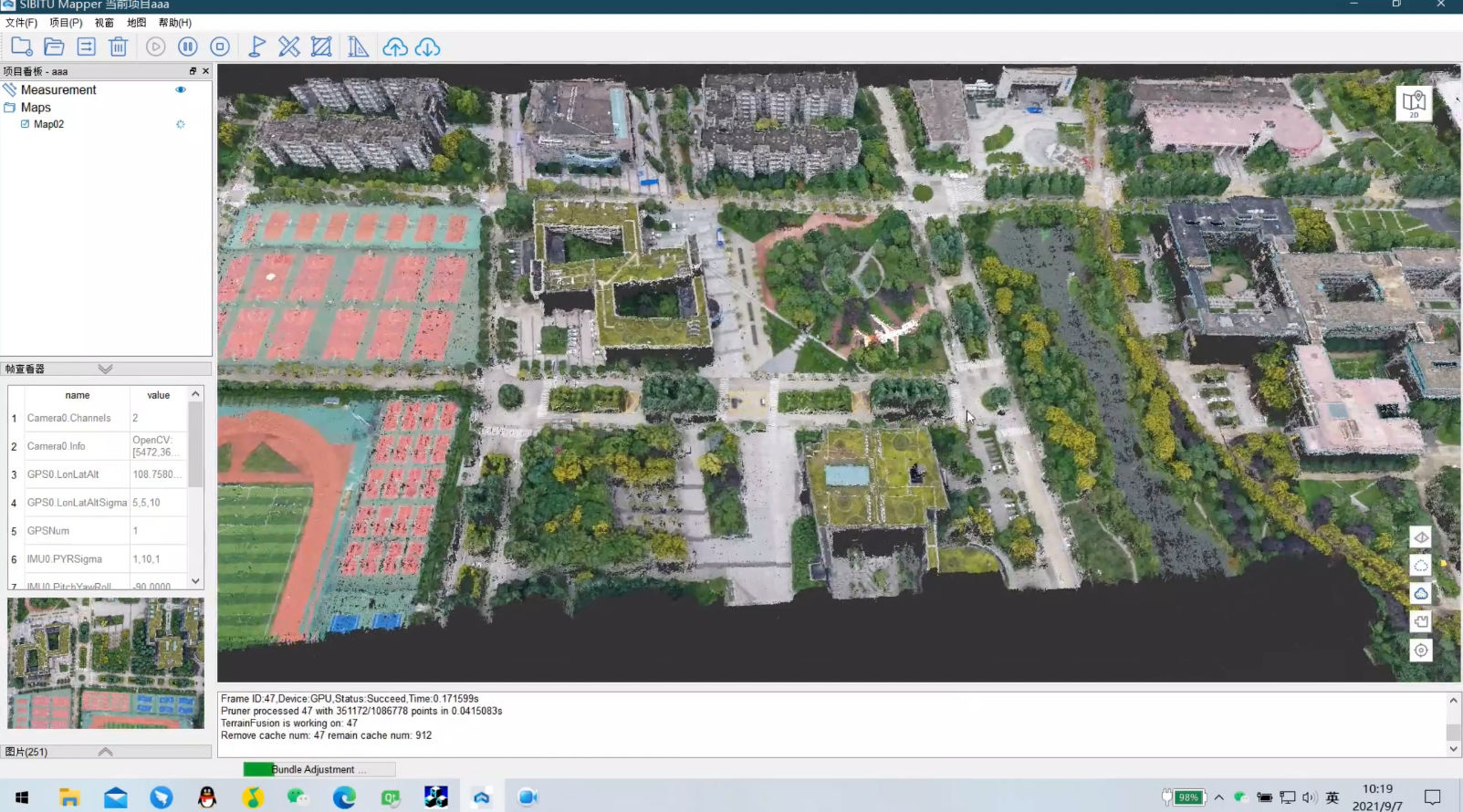Start processing with the play button
The image size is (1463, 812).
point(156,47)
